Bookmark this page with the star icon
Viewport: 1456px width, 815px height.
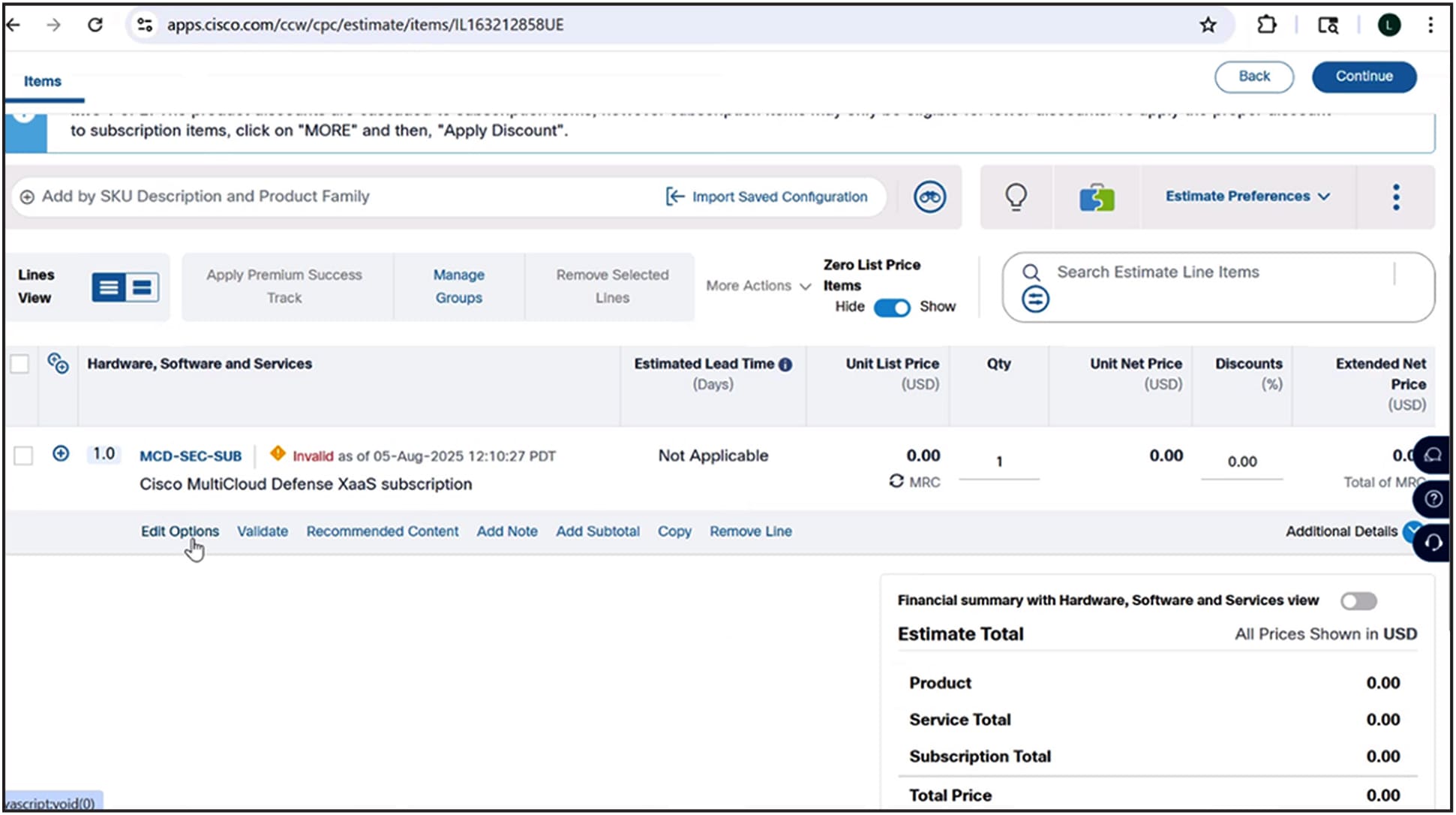tap(1208, 25)
